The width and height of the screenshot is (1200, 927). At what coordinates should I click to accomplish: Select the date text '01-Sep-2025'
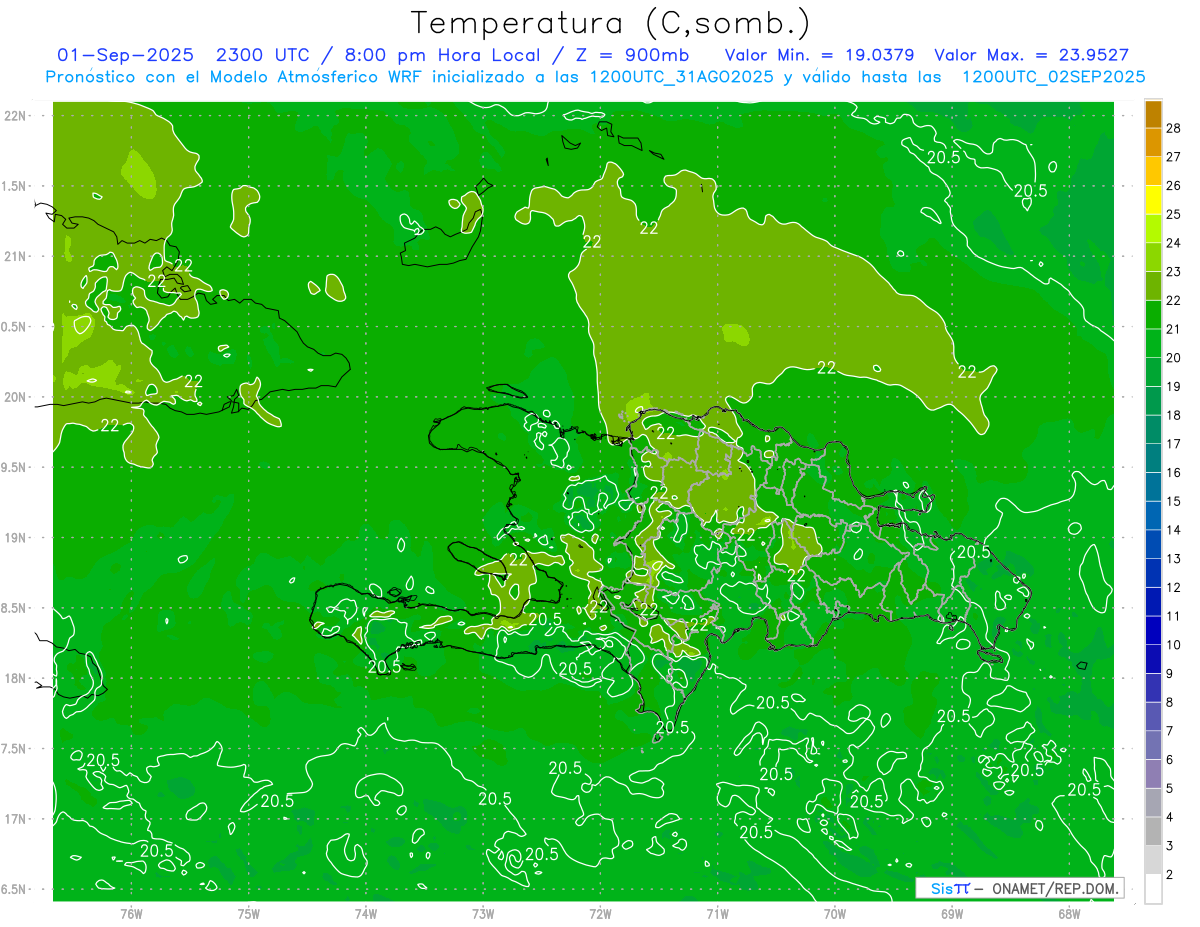pos(126,55)
